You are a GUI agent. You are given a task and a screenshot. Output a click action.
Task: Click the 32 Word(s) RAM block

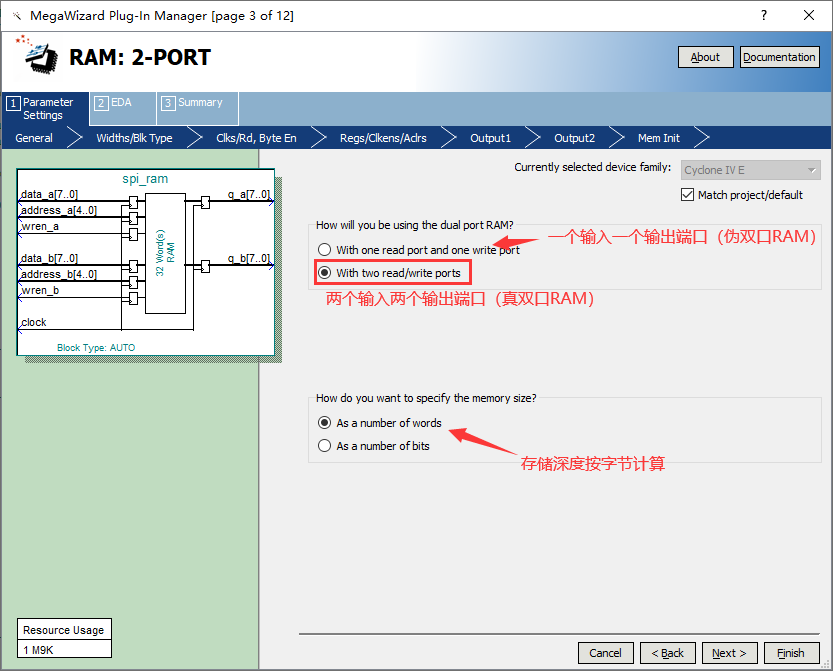165,253
